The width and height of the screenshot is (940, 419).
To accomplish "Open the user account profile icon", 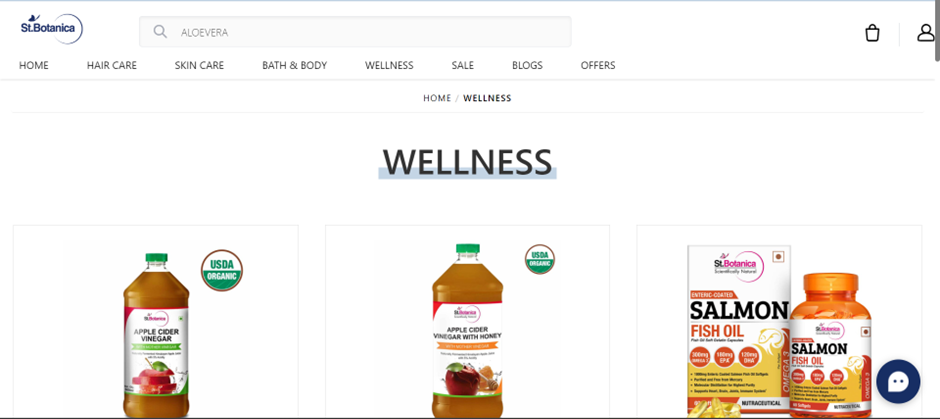I will click(x=926, y=33).
